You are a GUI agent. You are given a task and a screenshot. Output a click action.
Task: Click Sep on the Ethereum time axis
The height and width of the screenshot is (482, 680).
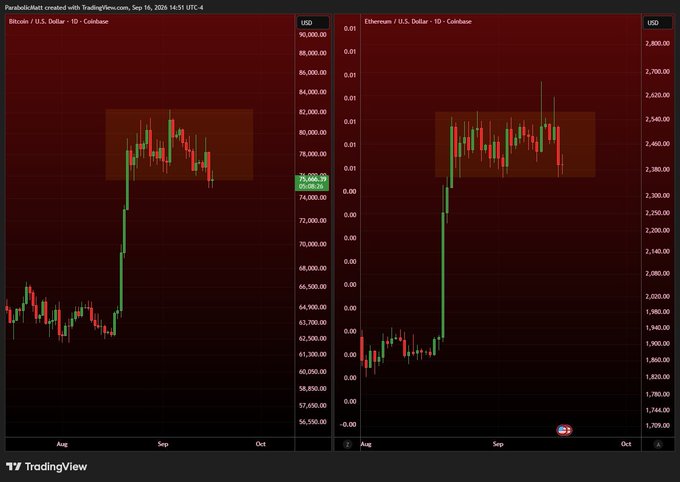click(498, 444)
